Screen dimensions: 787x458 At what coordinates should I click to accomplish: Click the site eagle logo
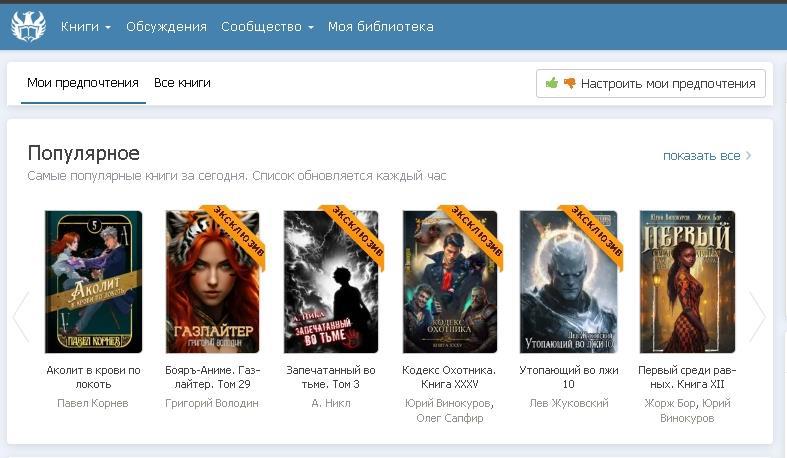pyautogui.click(x=29, y=26)
